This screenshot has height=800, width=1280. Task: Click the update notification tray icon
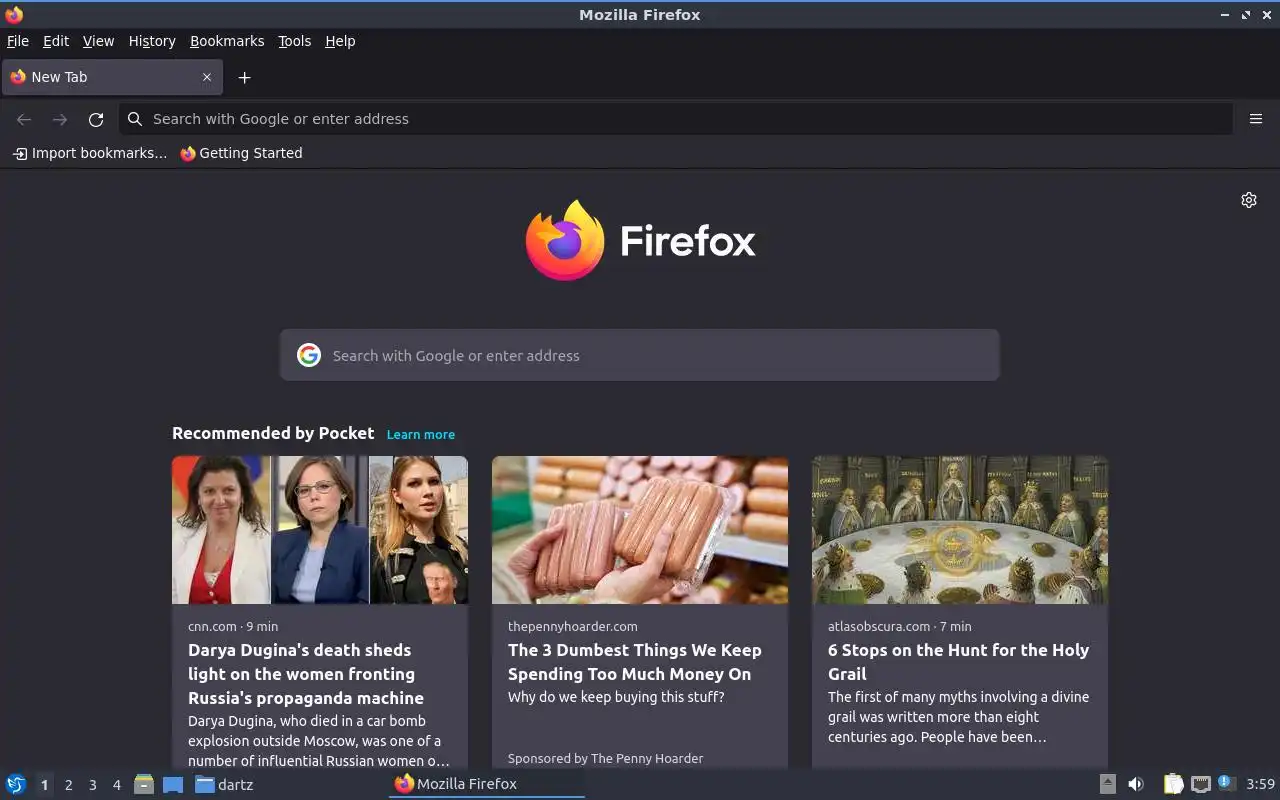1226,784
